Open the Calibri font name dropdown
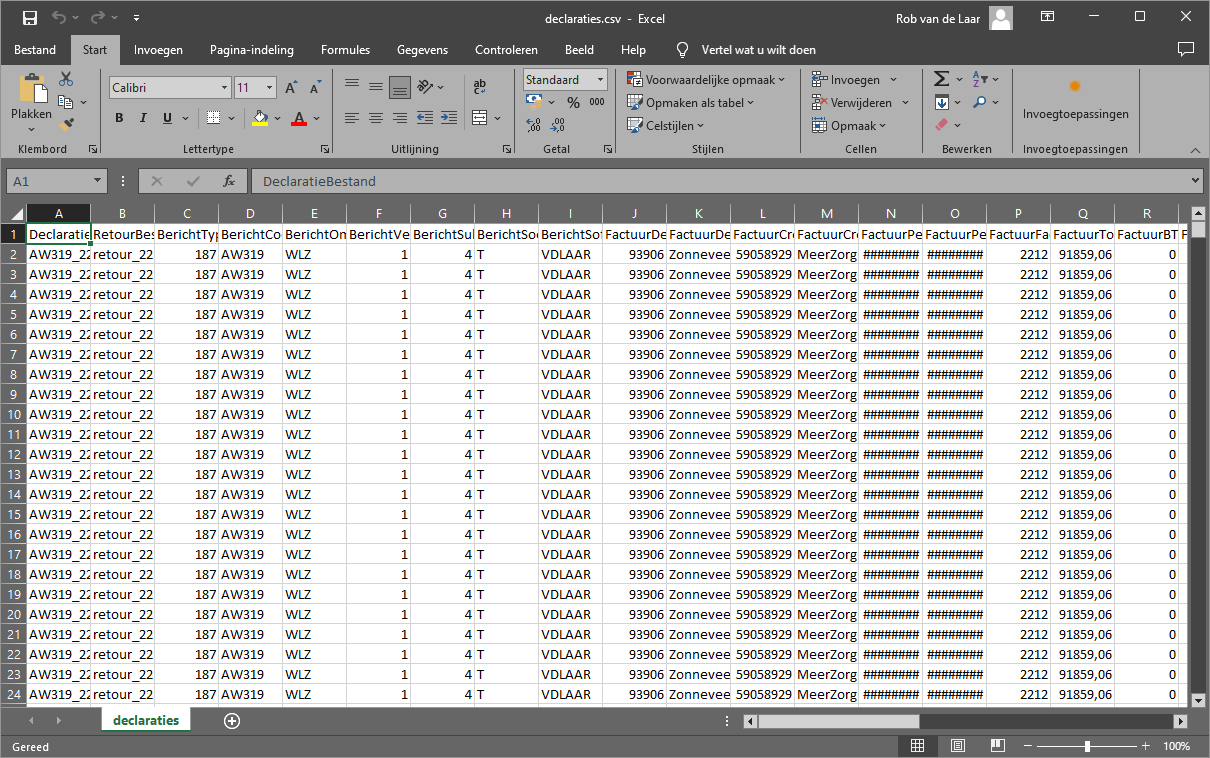1210x758 pixels. [x=225, y=88]
